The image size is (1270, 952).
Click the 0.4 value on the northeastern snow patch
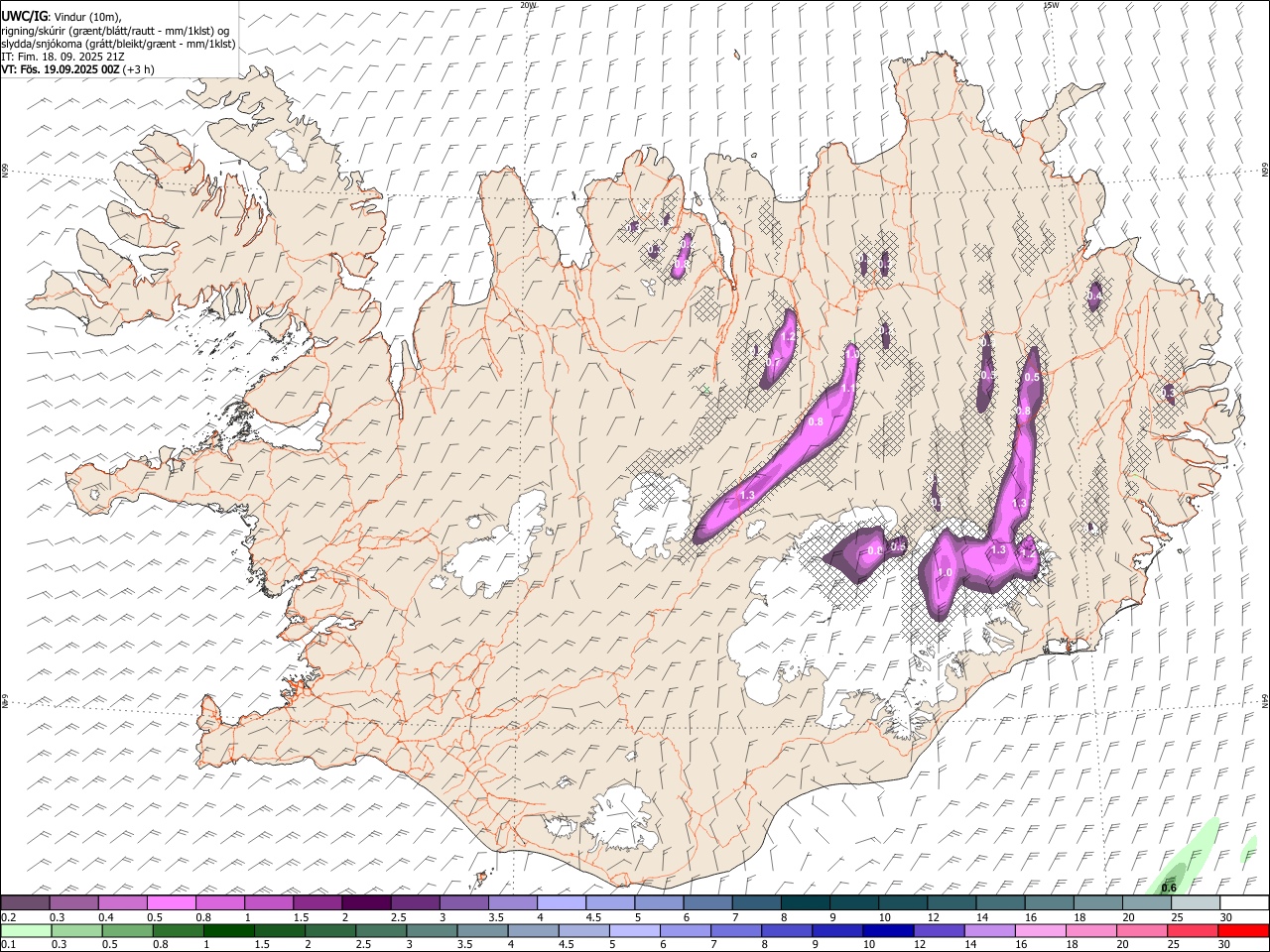click(1094, 296)
